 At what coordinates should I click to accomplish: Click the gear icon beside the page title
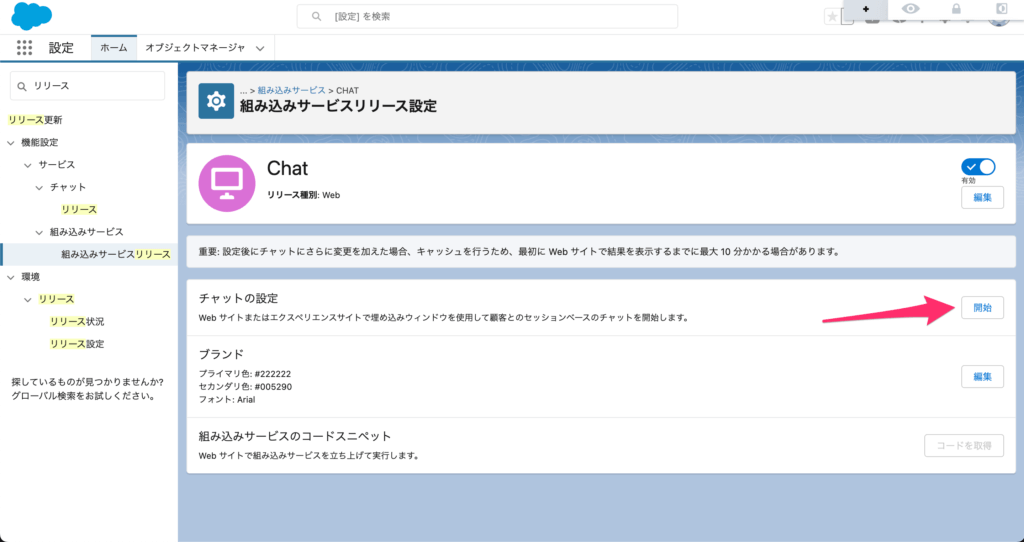[216, 101]
